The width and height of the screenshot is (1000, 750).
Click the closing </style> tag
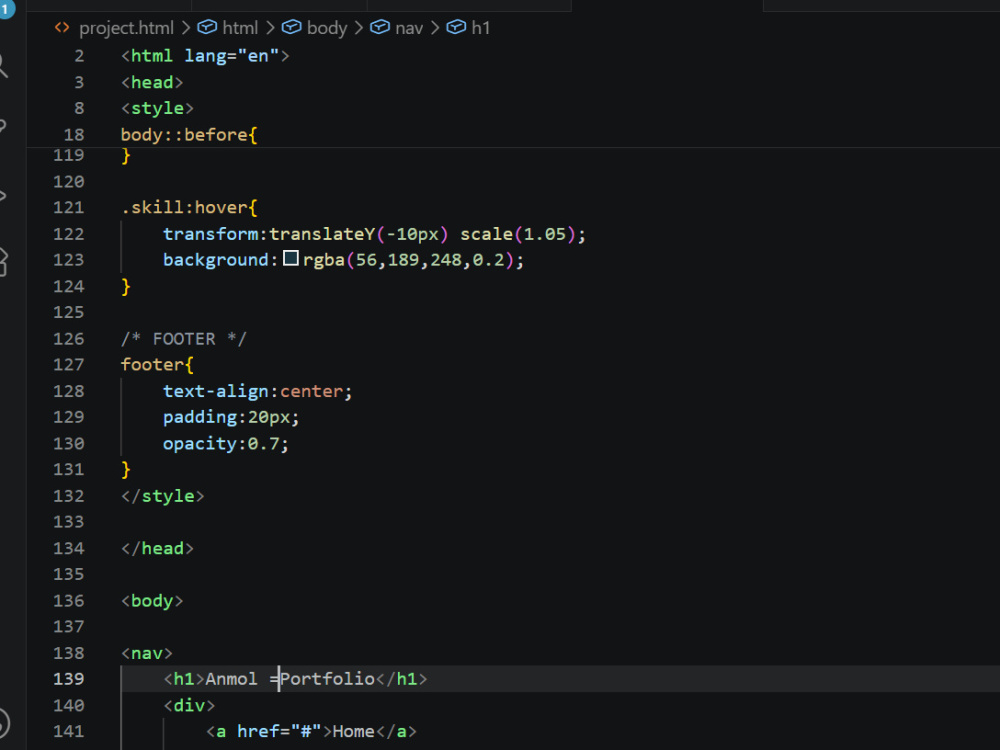tap(163, 496)
